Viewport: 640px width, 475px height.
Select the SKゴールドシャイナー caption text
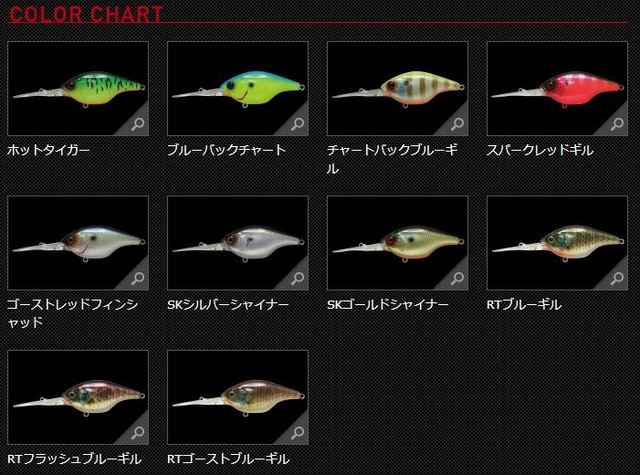pos(388,304)
